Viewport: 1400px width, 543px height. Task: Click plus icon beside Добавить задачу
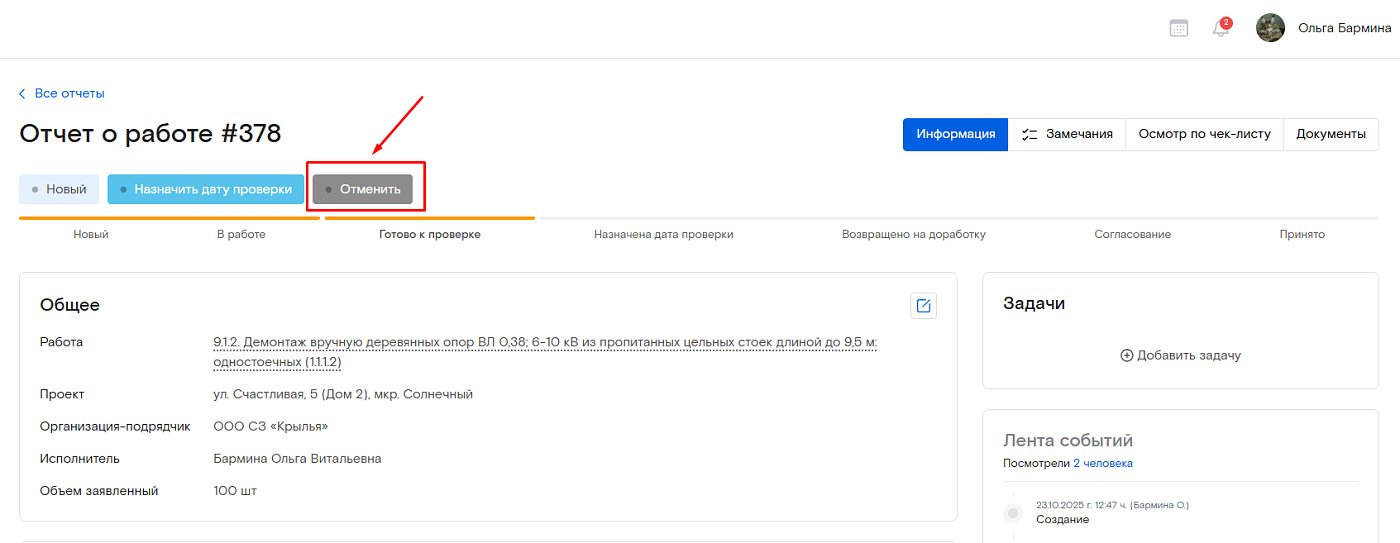pyautogui.click(x=1127, y=355)
